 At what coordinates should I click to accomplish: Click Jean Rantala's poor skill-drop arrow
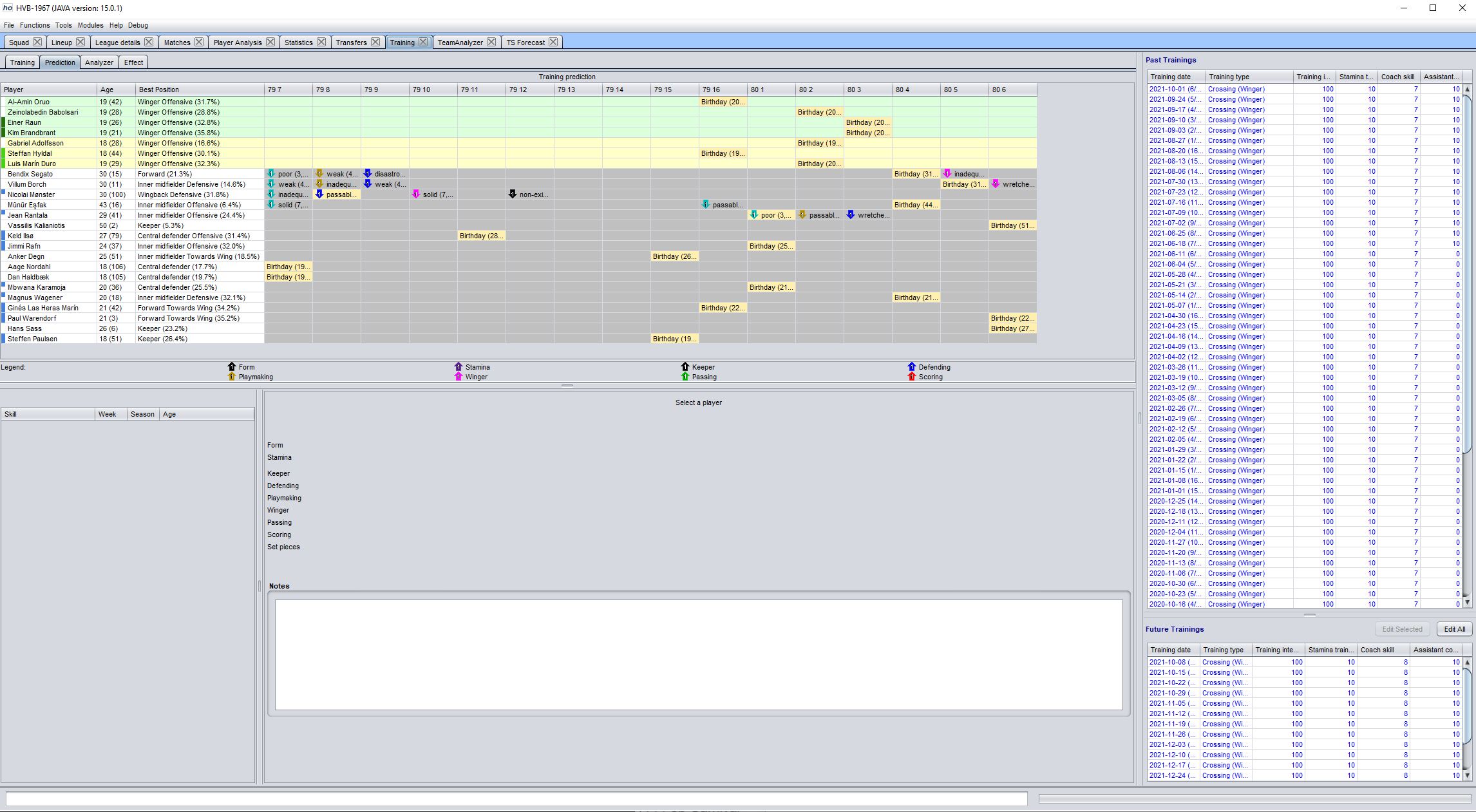(754, 215)
